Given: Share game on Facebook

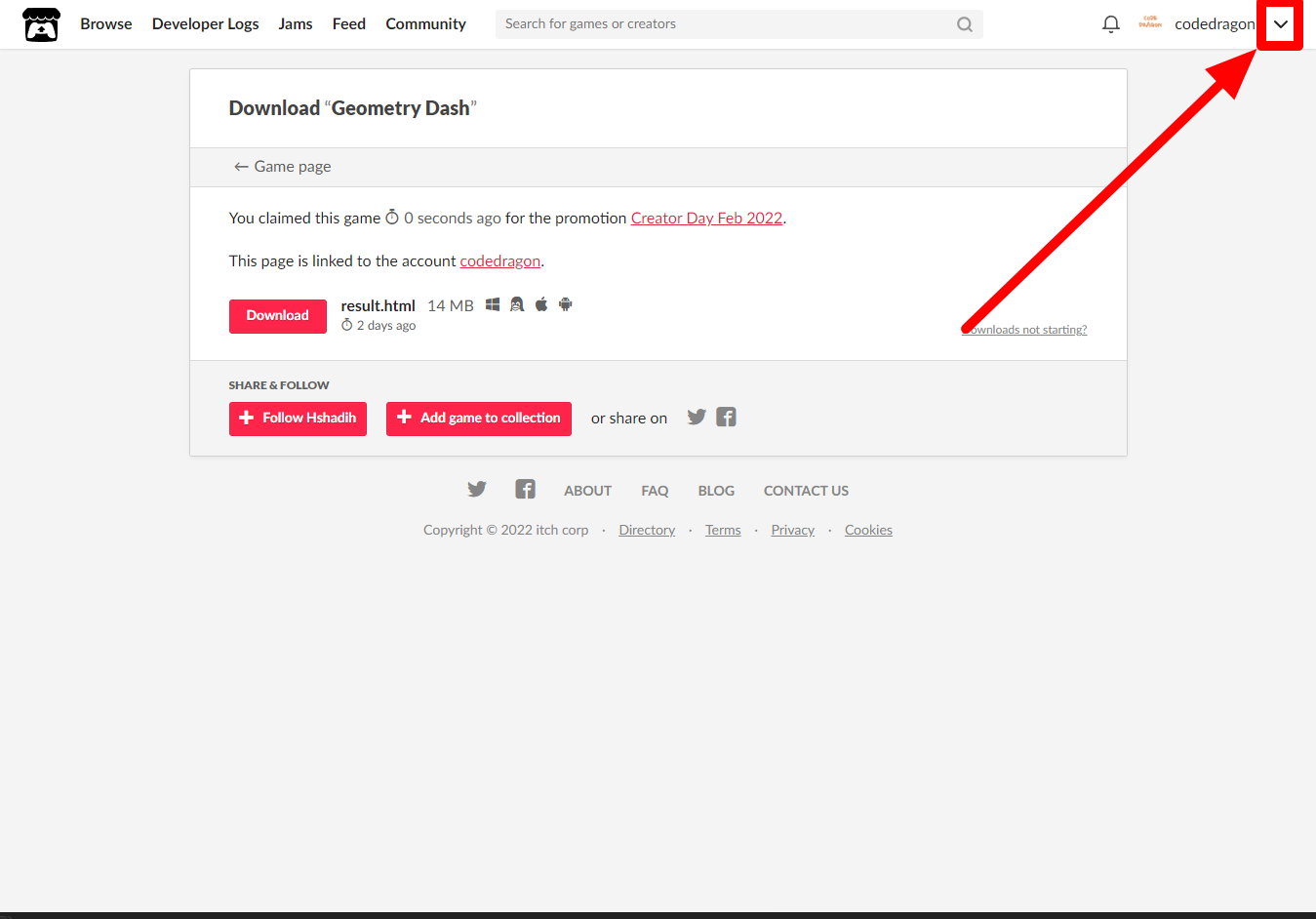Looking at the screenshot, I should 726,418.
